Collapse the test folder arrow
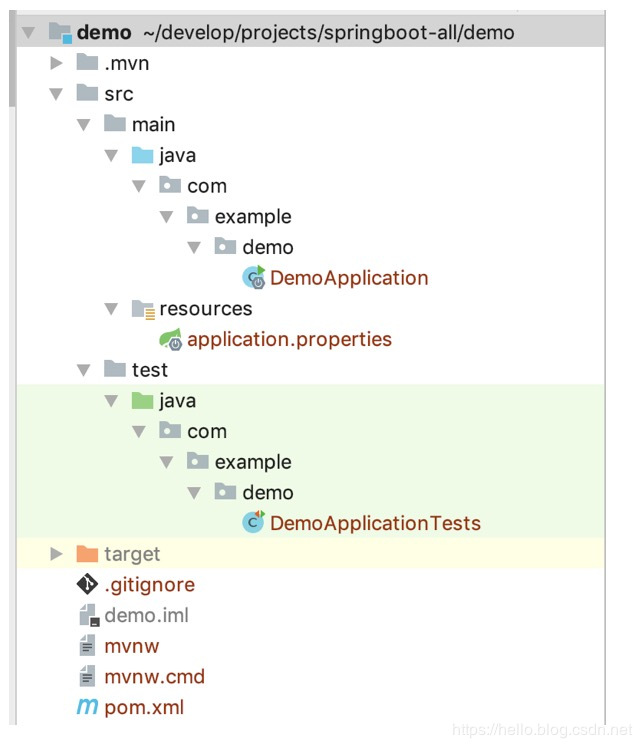Viewport: 642px width, 748px height. pyautogui.click(x=84, y=370)
